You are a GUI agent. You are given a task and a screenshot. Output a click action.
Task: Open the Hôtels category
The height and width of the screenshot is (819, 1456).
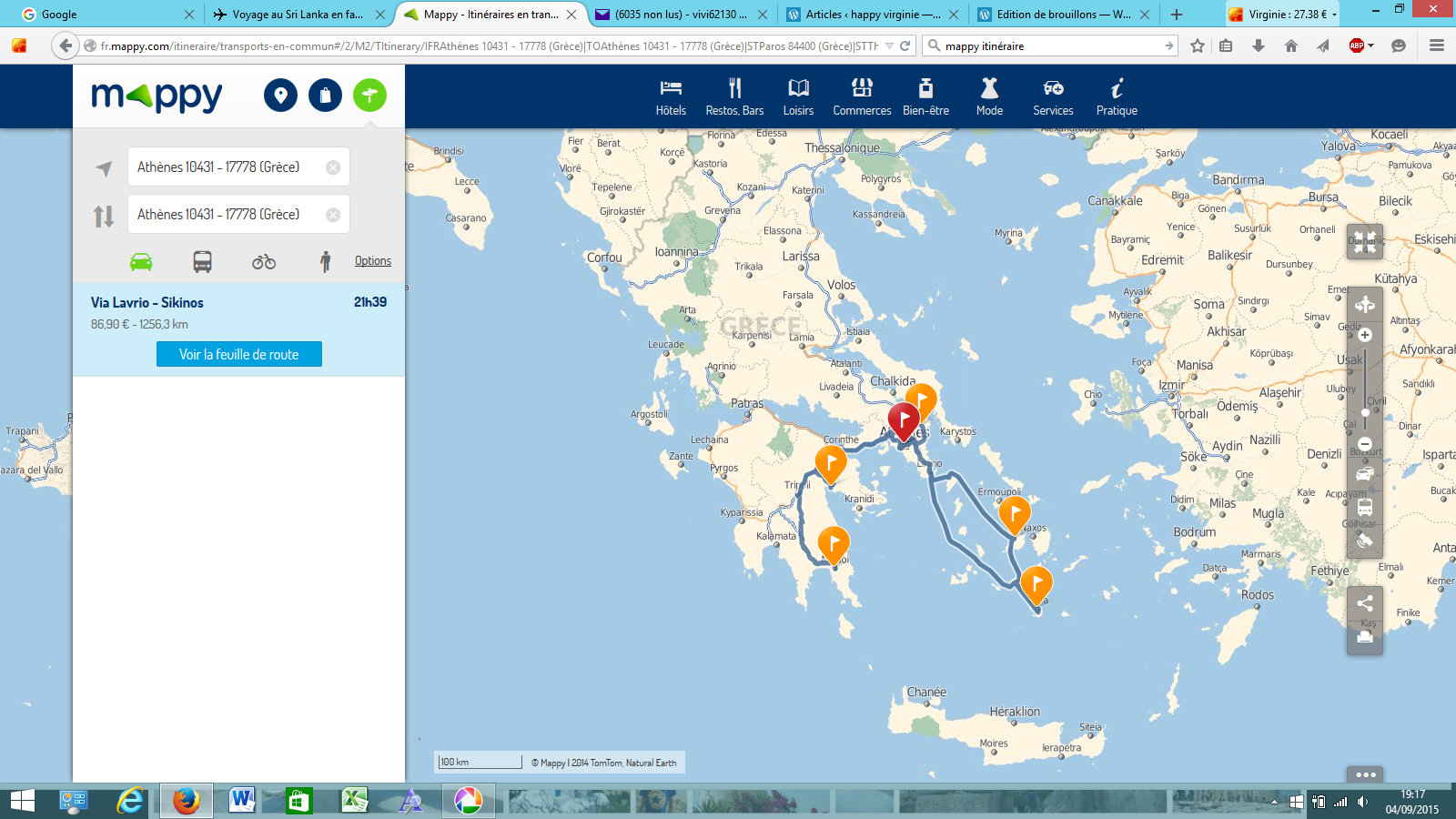(x=671, y=96)
